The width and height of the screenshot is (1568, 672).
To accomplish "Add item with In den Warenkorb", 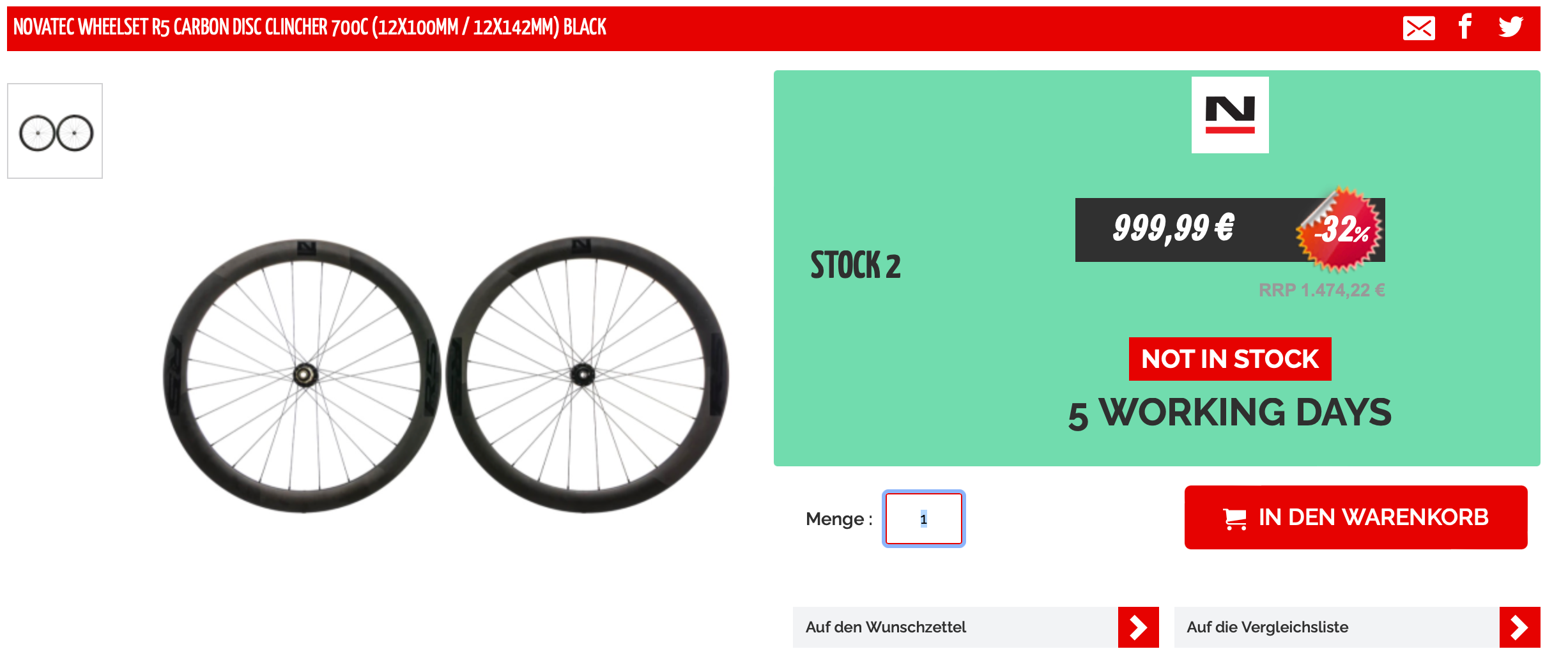I will pyautogui.click(x=1372, y=517).
